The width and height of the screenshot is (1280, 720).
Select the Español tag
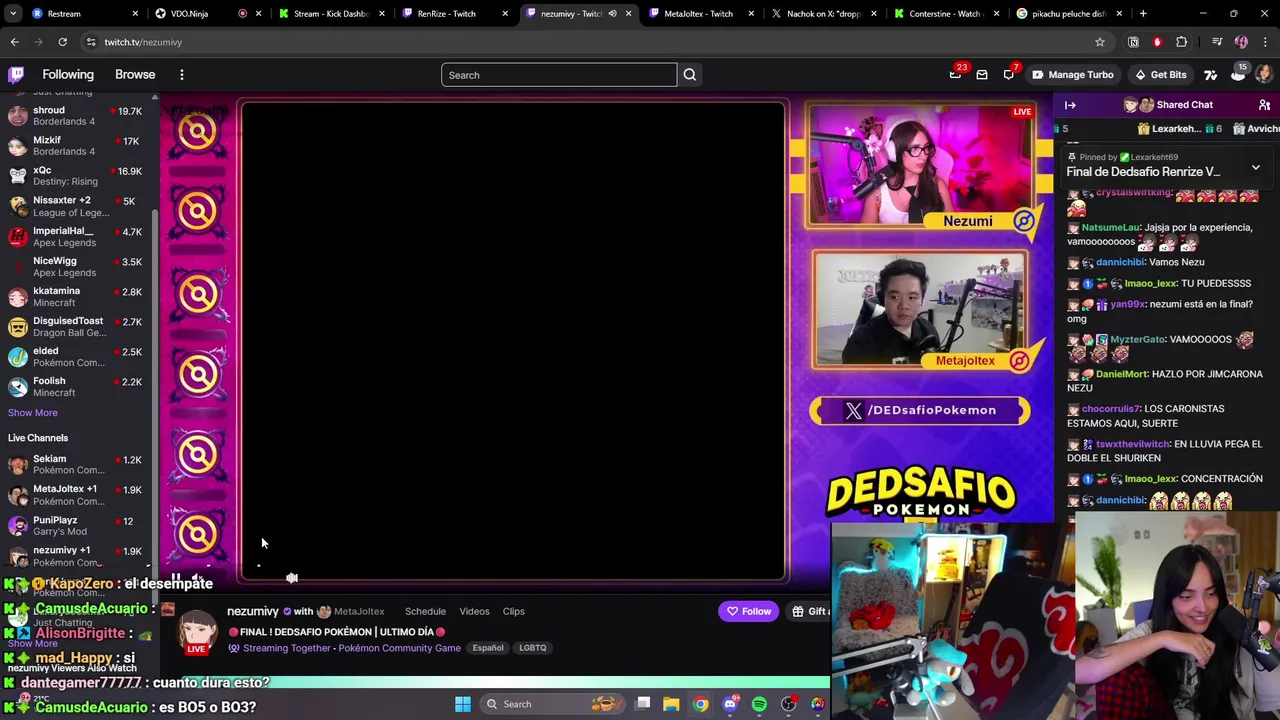pyautogui.click(x=488, y=648)
